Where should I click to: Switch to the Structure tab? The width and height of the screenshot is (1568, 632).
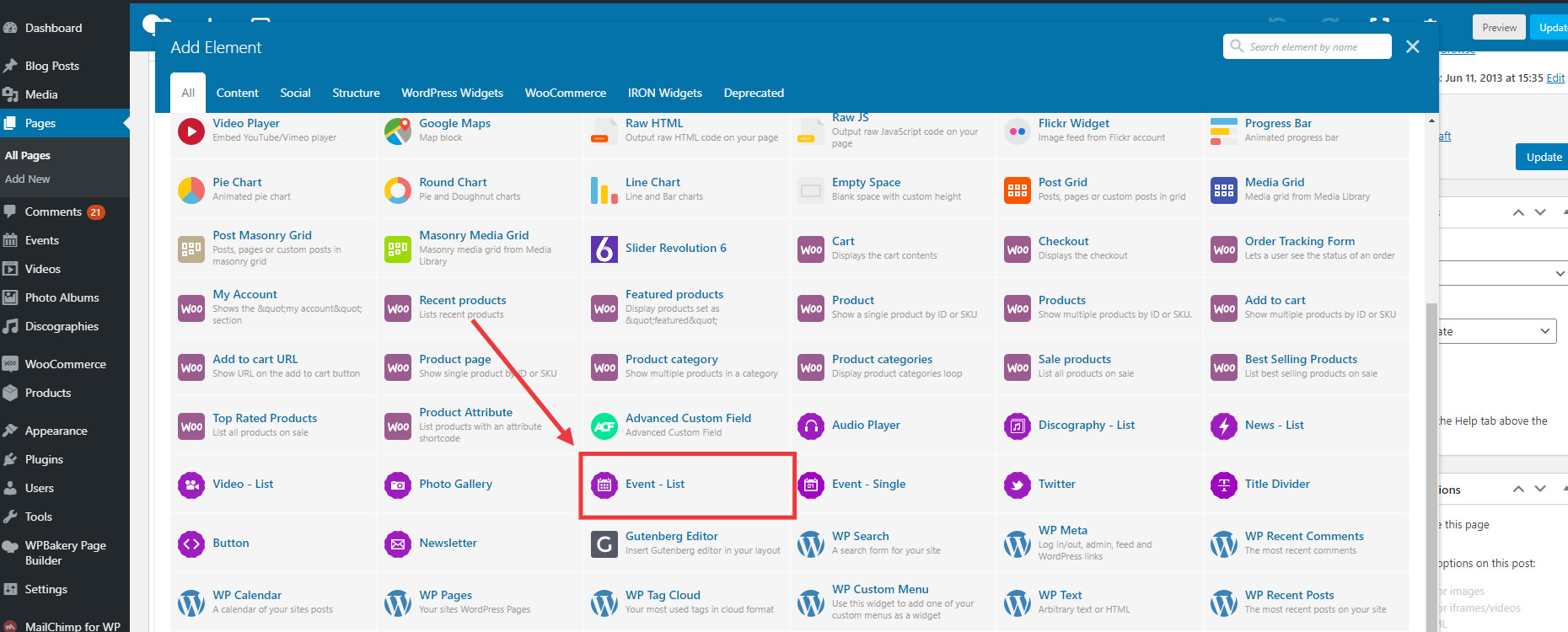(x=356, y=93)
